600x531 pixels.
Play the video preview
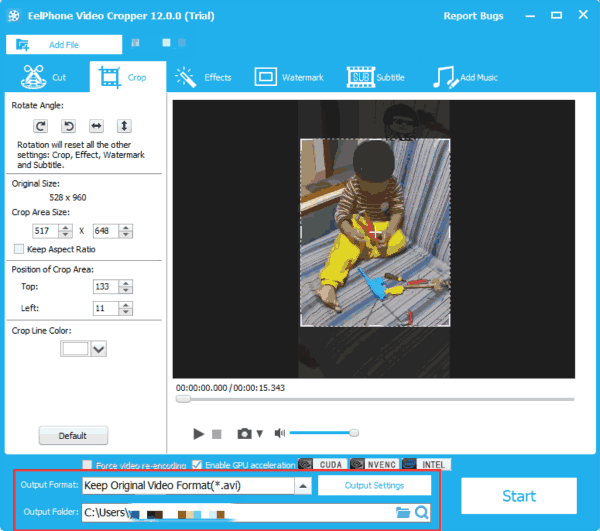click(x=199, y=434)
